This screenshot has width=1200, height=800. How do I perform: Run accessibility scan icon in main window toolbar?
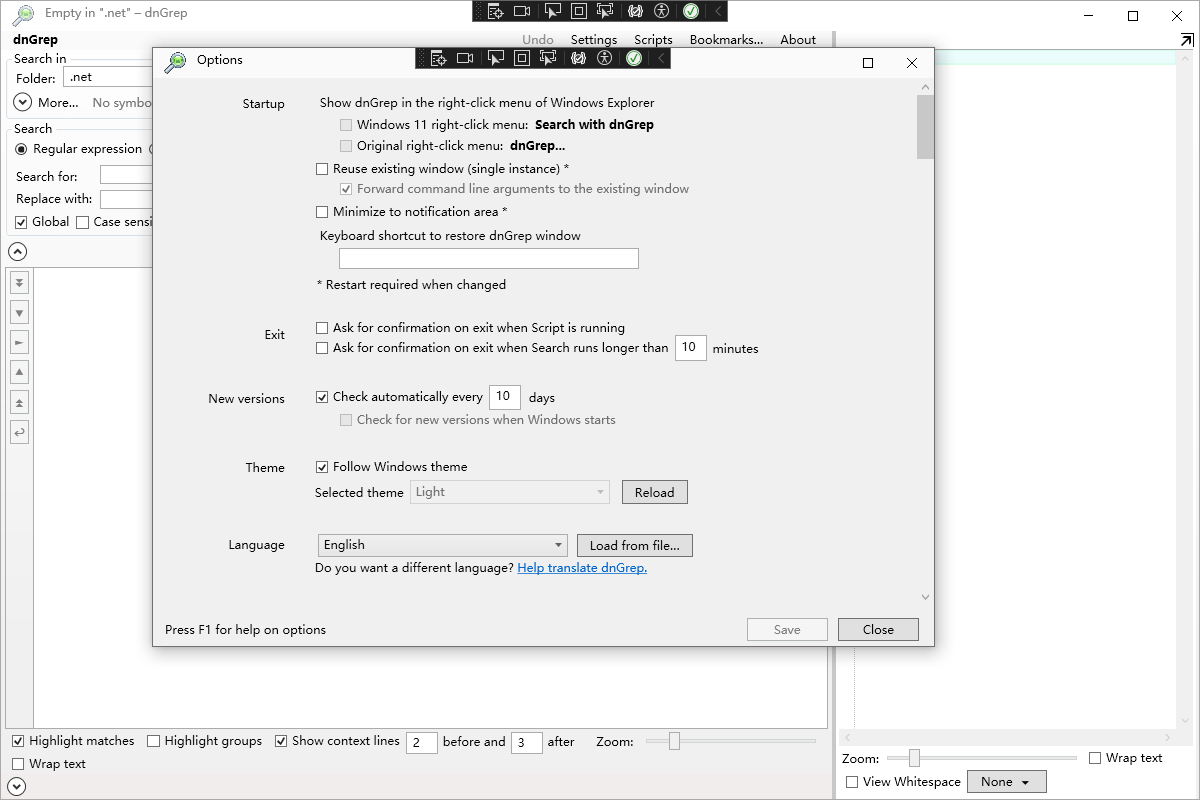coord(661,11)
